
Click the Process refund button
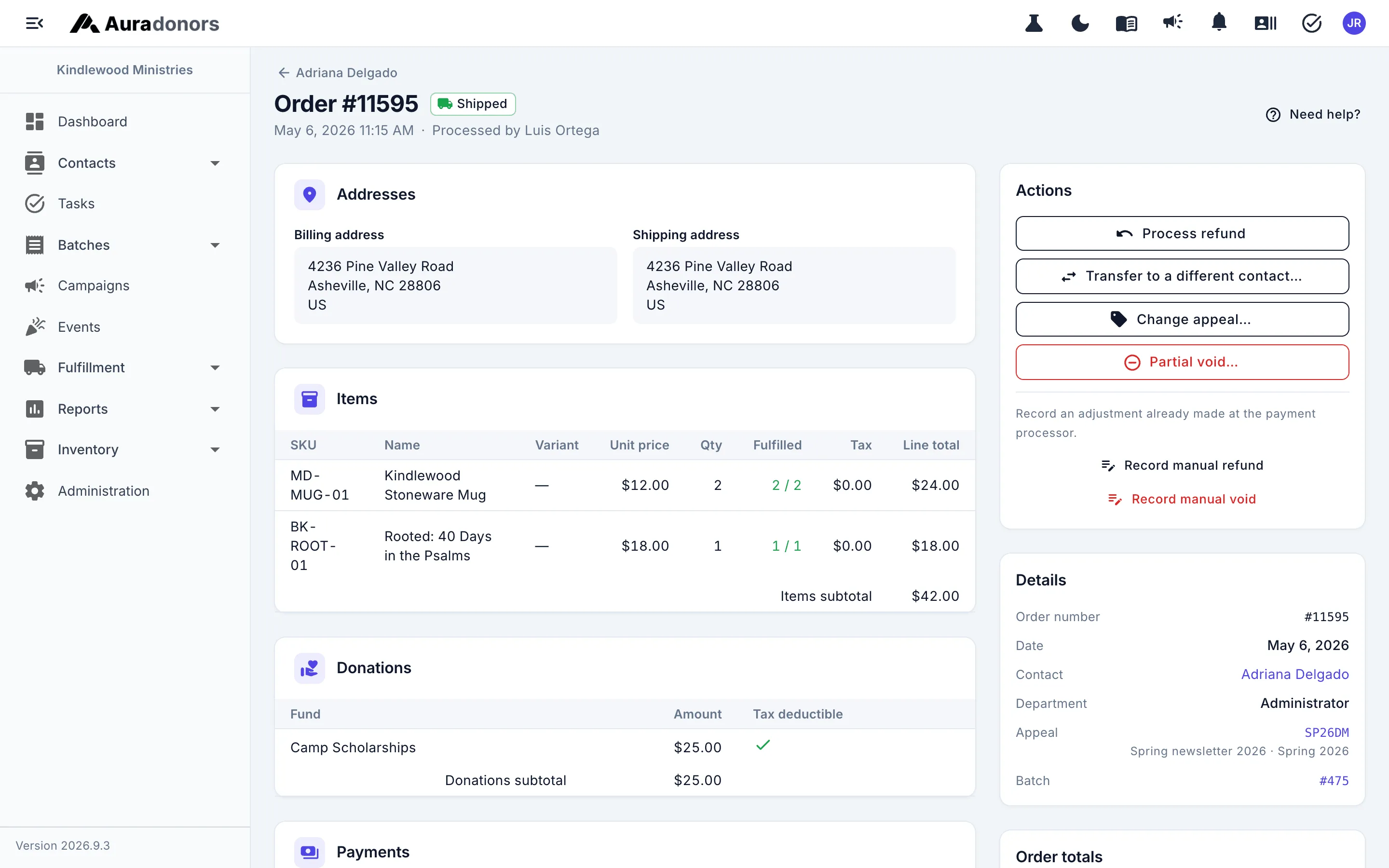1182,234
